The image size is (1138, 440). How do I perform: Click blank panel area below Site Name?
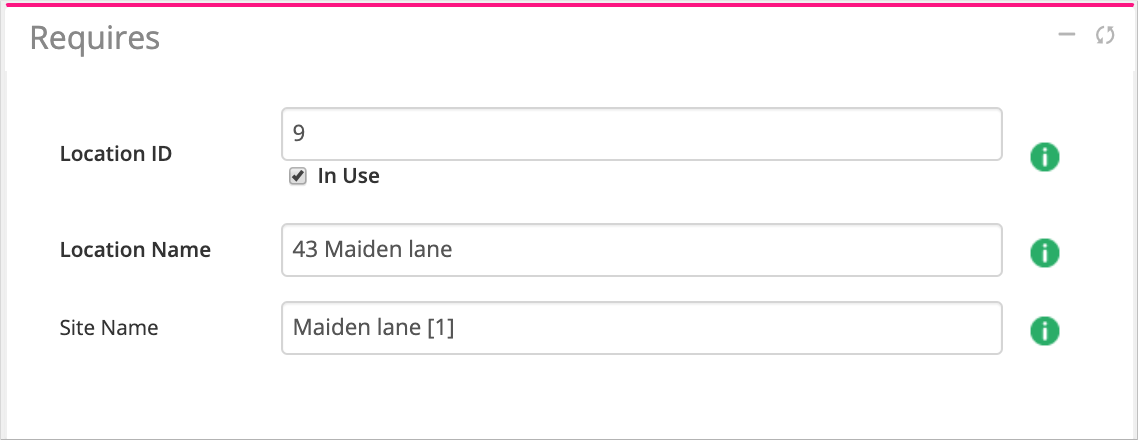click(569, 395)
